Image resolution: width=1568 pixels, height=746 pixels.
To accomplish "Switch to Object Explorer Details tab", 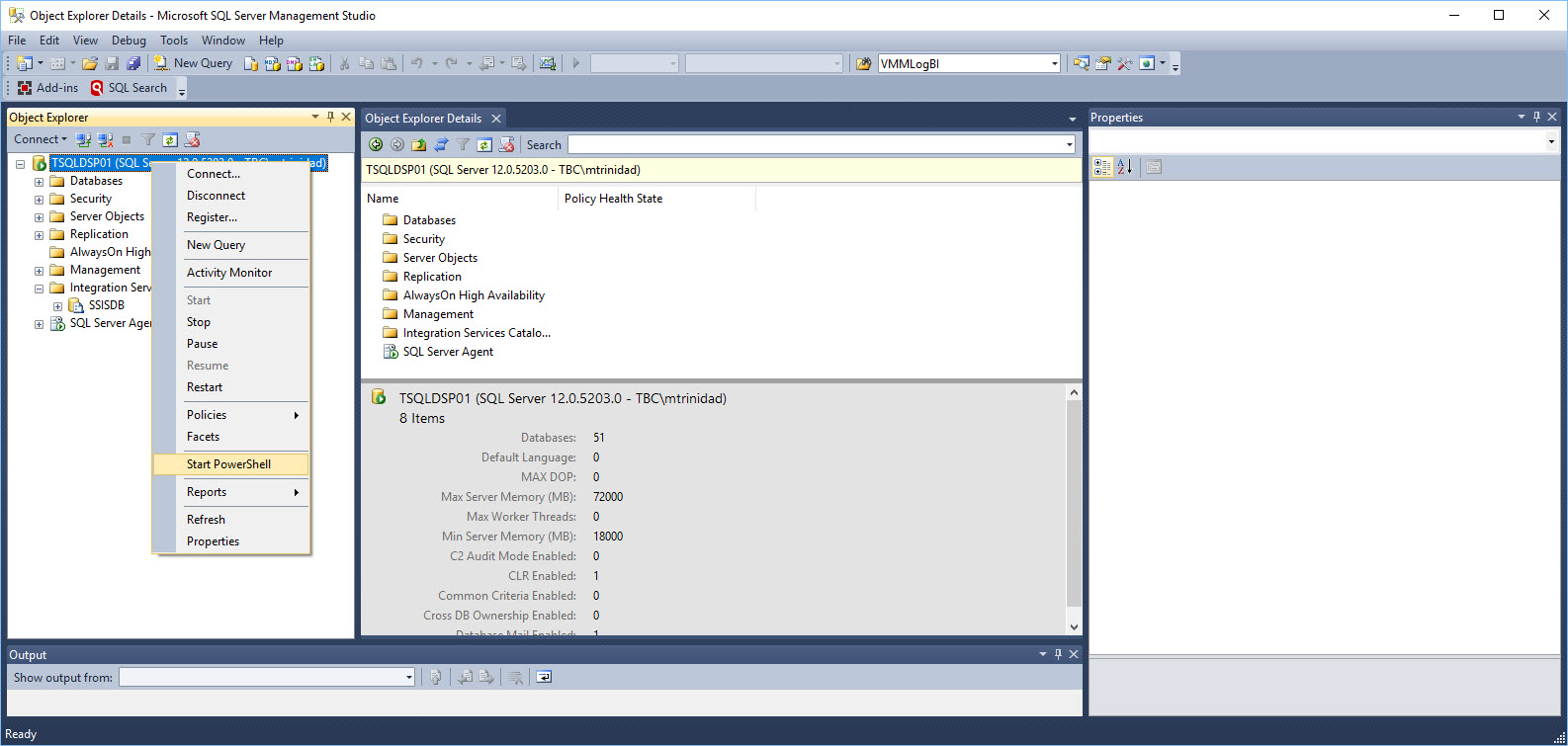I will point(423,119).
